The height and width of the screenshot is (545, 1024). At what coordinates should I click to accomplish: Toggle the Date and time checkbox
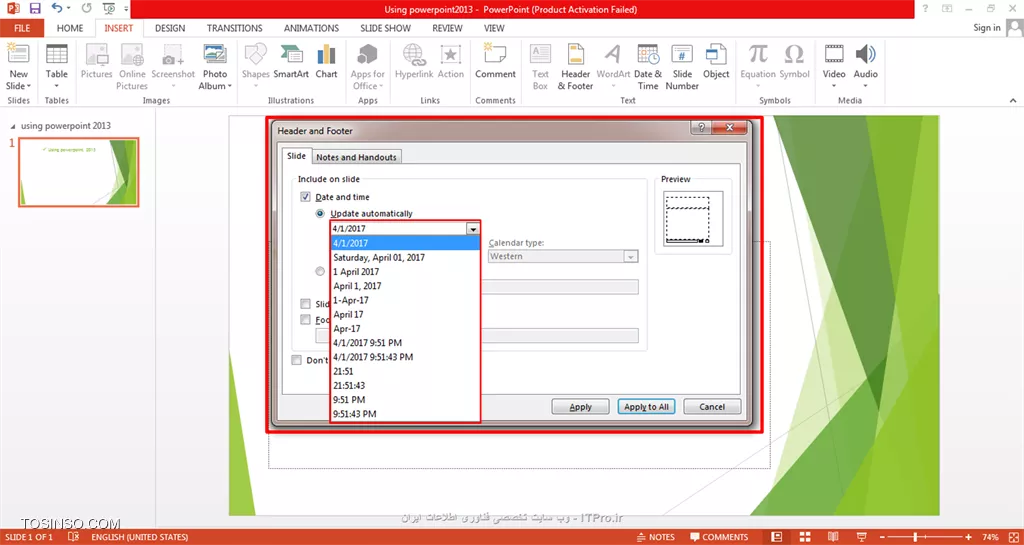pyautogui.click(x=305, y=196)
